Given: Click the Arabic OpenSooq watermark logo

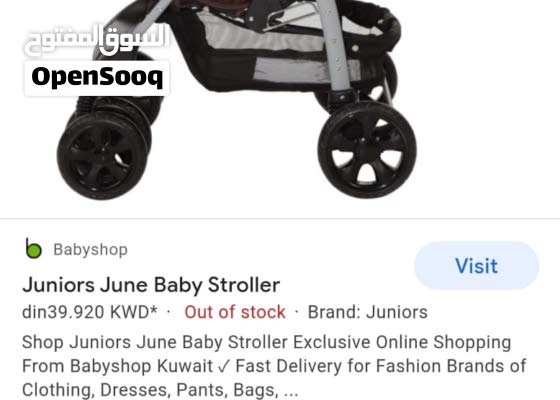Looking at the screenshot, I should click(96, 39).
